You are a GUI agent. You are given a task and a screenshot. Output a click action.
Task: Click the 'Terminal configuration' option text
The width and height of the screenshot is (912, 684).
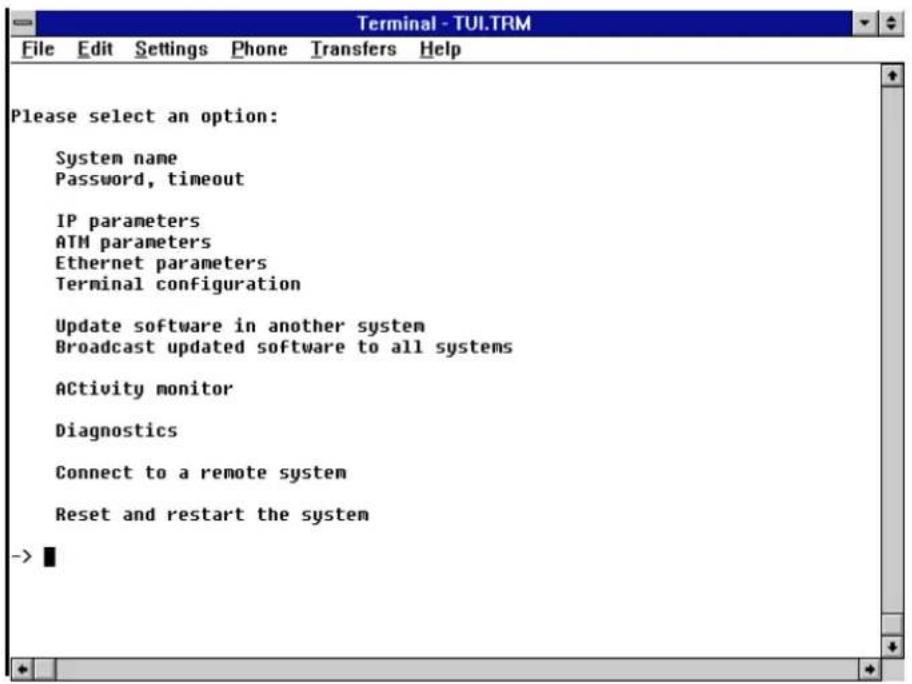(x=178, y=284)
